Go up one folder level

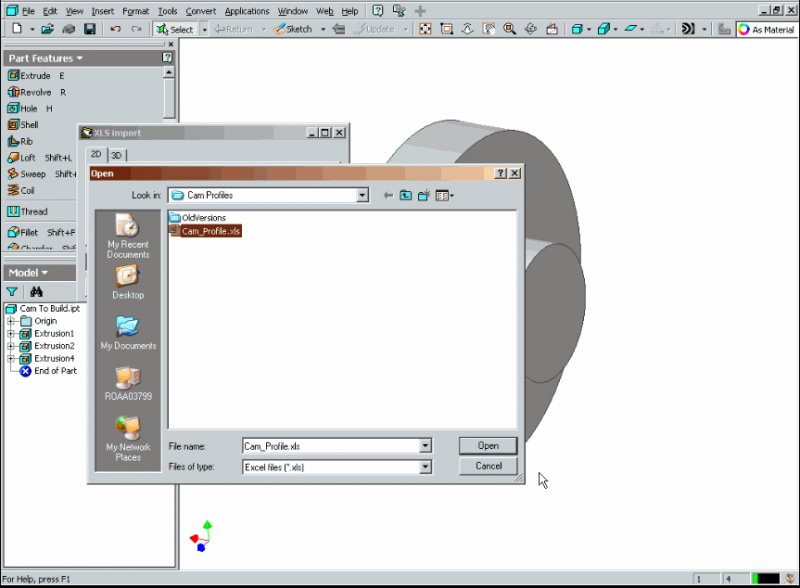(x=406, y=195)
